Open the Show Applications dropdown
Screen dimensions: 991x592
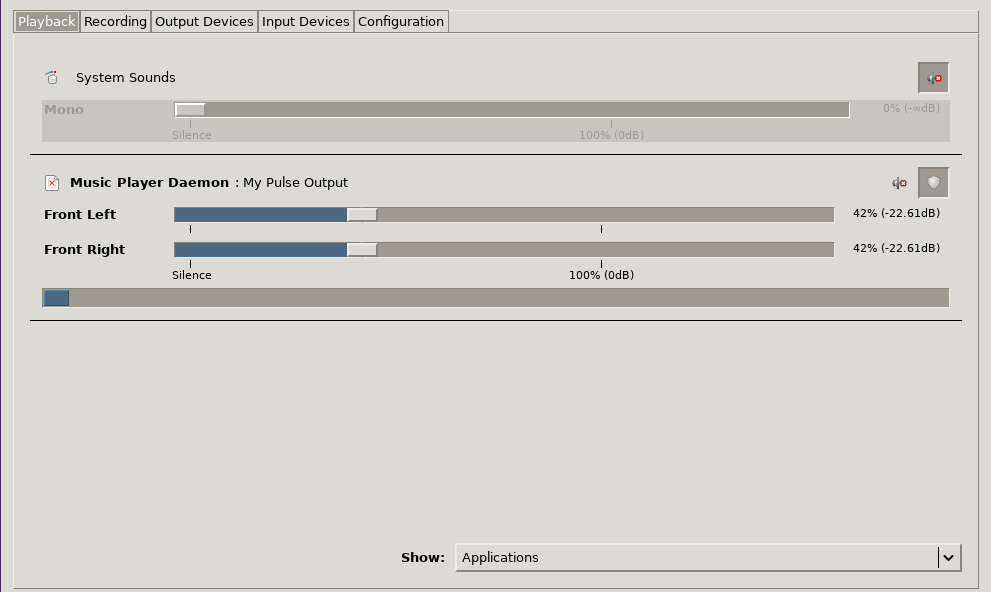click(708, 557)
